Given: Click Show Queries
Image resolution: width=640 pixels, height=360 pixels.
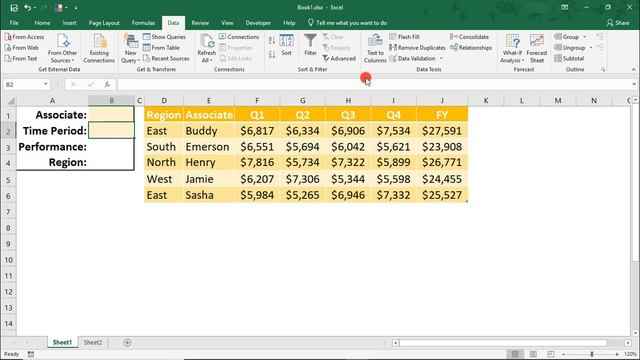Looking at the screenshot, I should tap(164, 37).
